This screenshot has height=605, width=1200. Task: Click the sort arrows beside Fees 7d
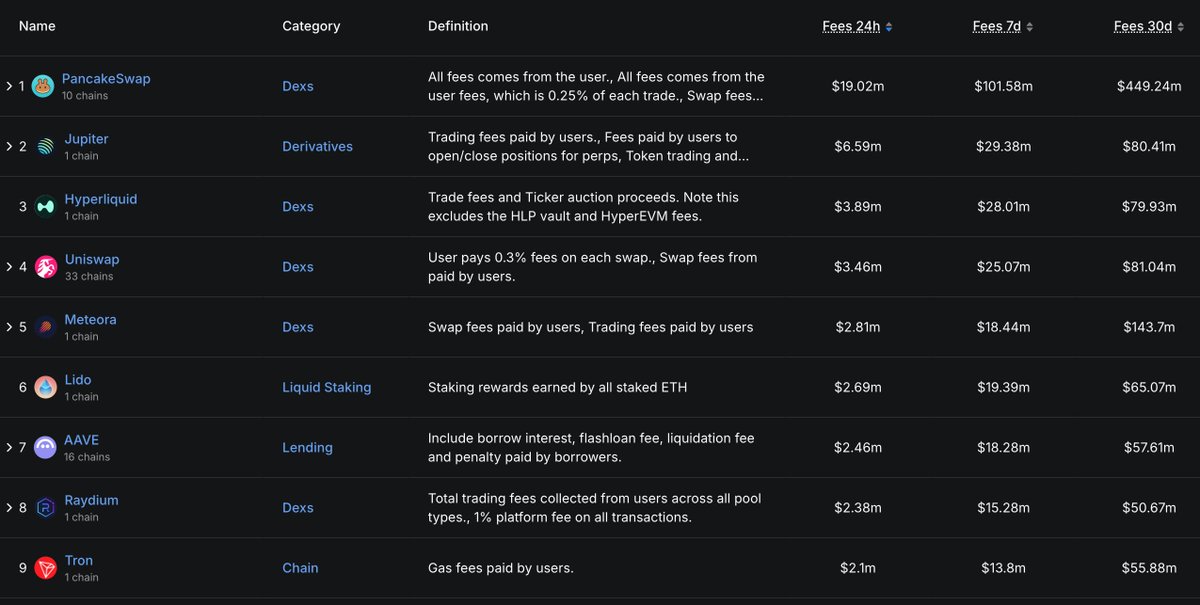point(1030,27)
